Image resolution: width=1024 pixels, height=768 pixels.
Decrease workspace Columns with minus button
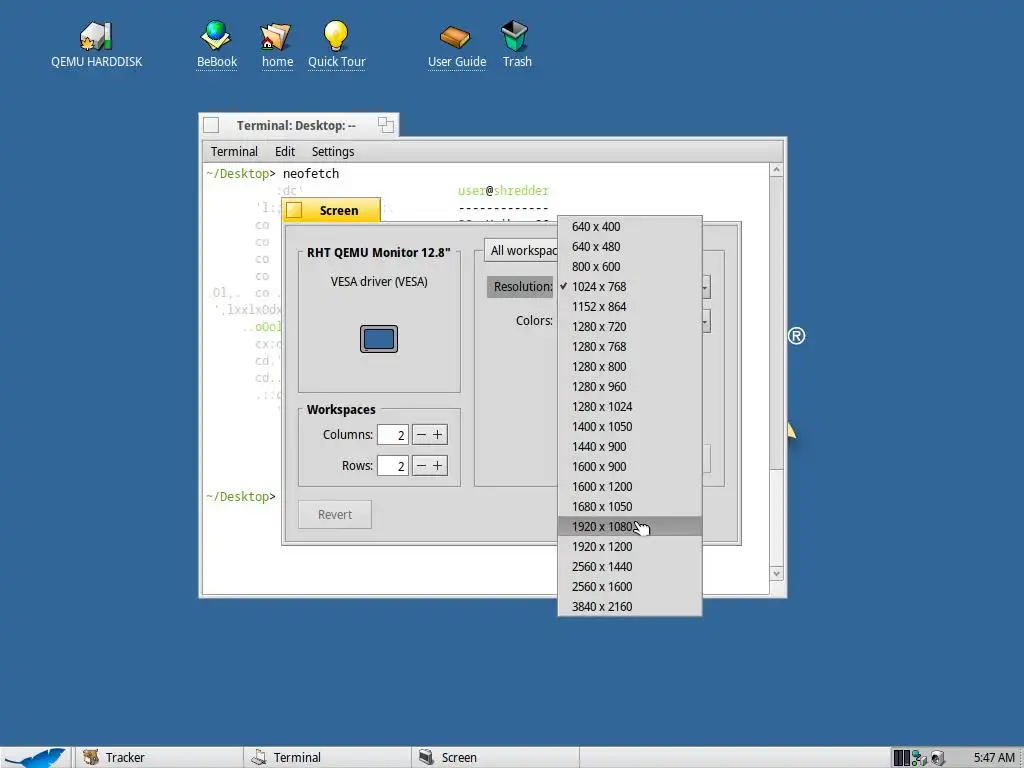click(421, 434)
